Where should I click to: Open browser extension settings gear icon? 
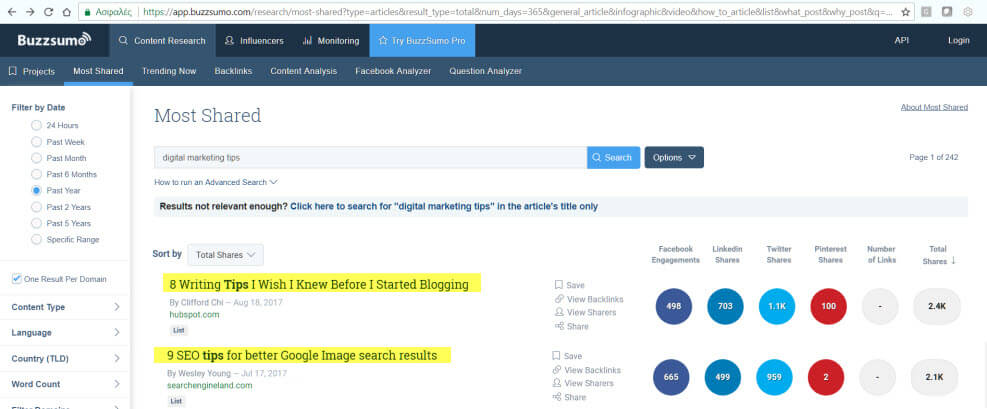pos(967,12)
